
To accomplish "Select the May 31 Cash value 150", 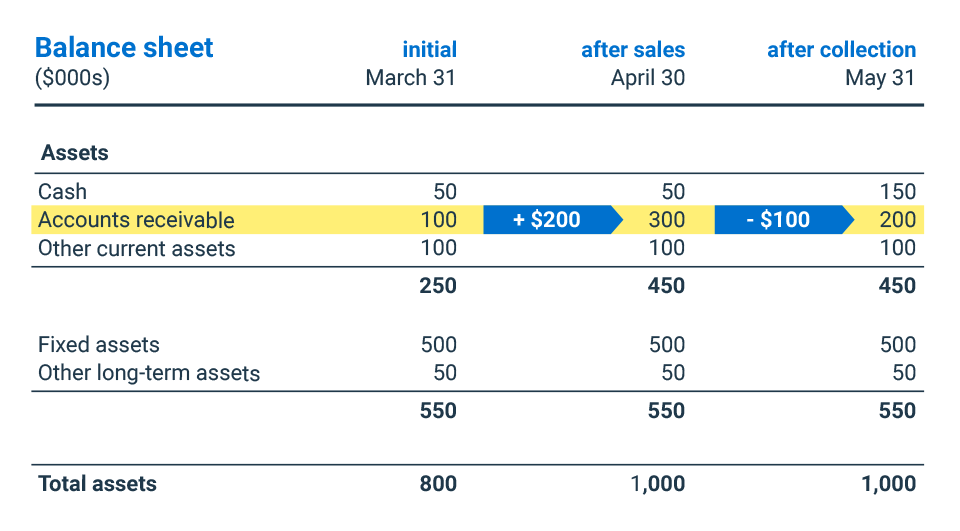I will tap(897, 191).
